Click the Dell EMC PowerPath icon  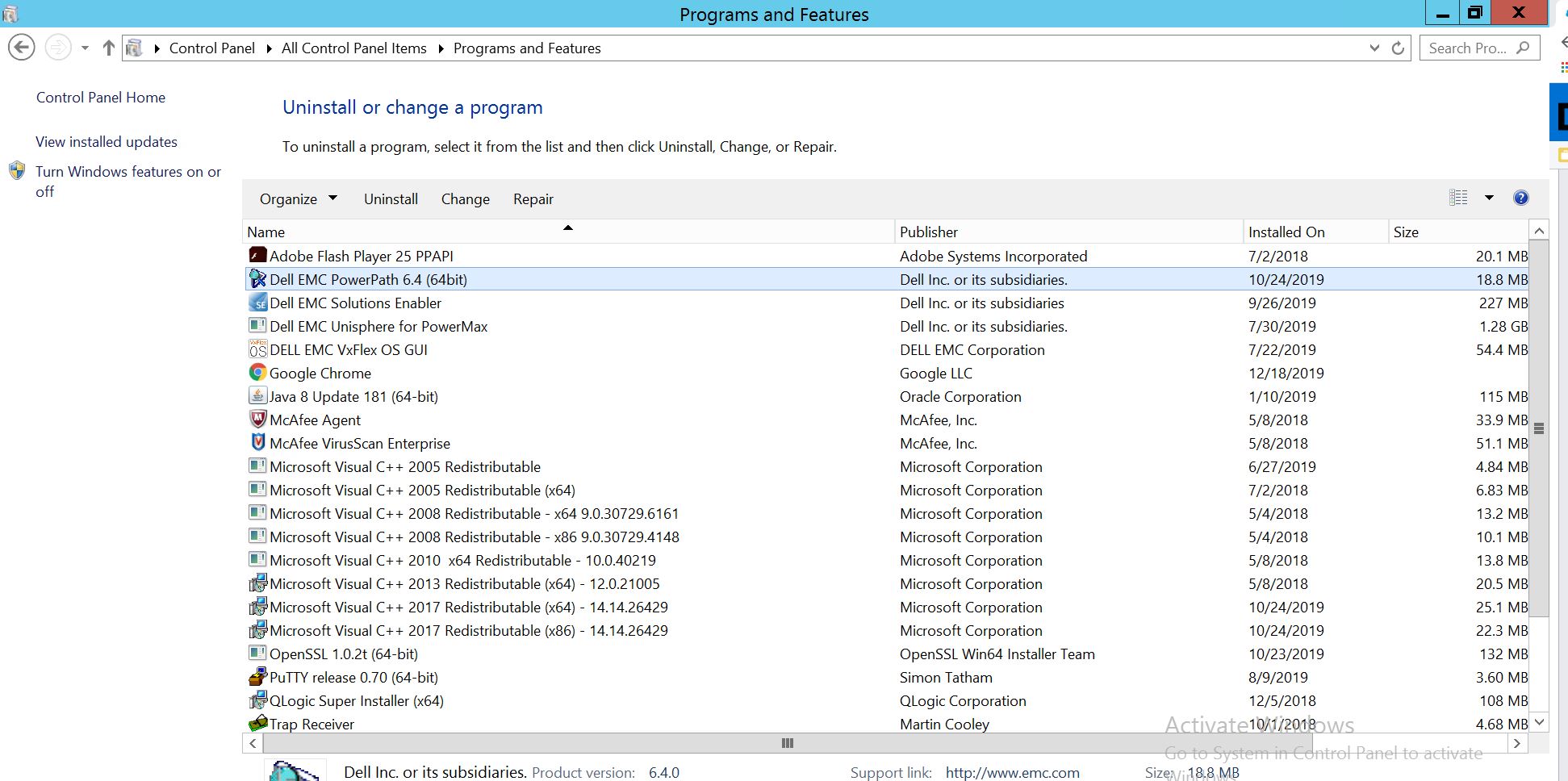point(257,279)
